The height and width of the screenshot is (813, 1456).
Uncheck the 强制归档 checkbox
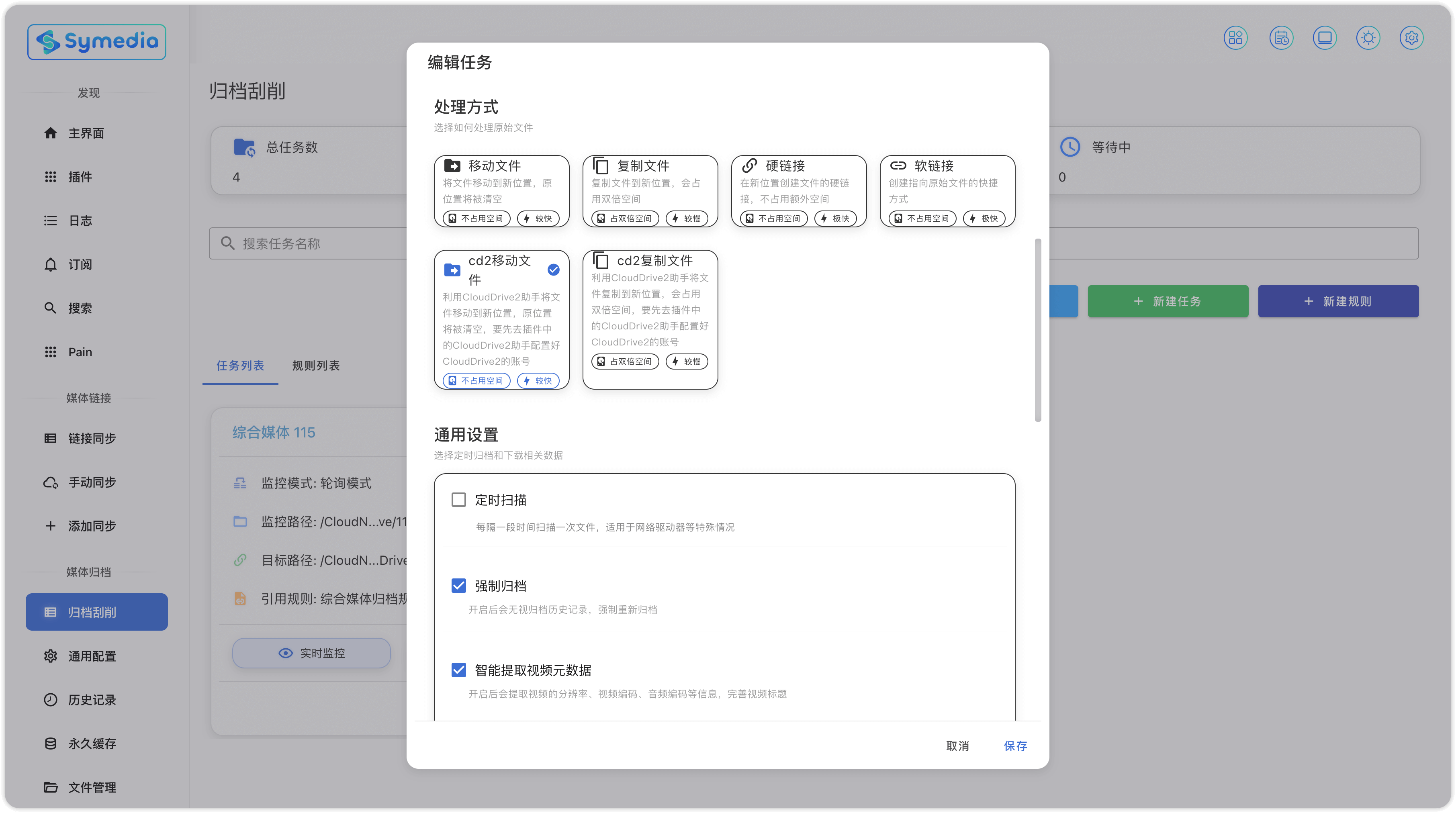pyautogui.click(x=458, y=586)
